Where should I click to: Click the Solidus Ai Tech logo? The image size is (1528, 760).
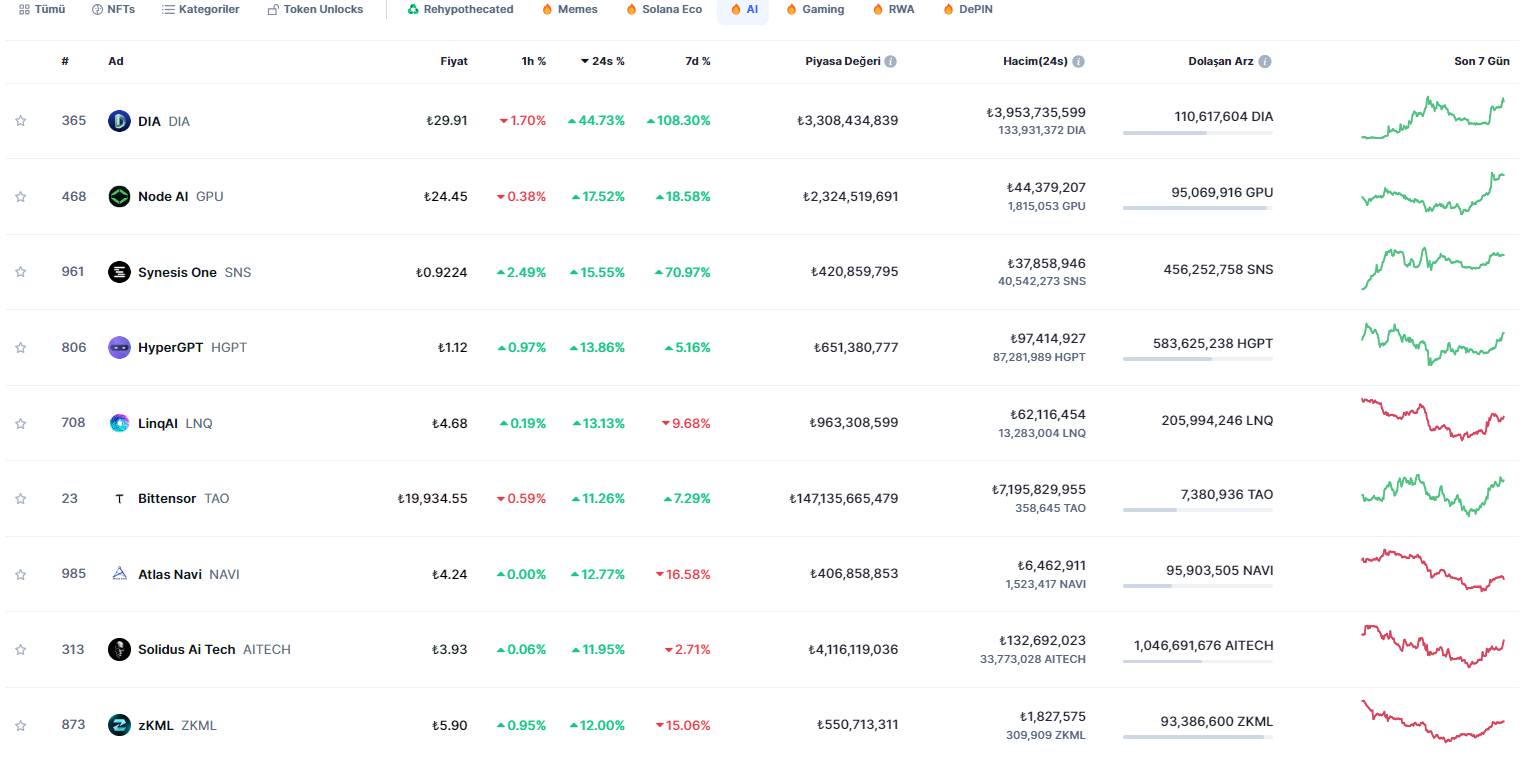[119, 649]
